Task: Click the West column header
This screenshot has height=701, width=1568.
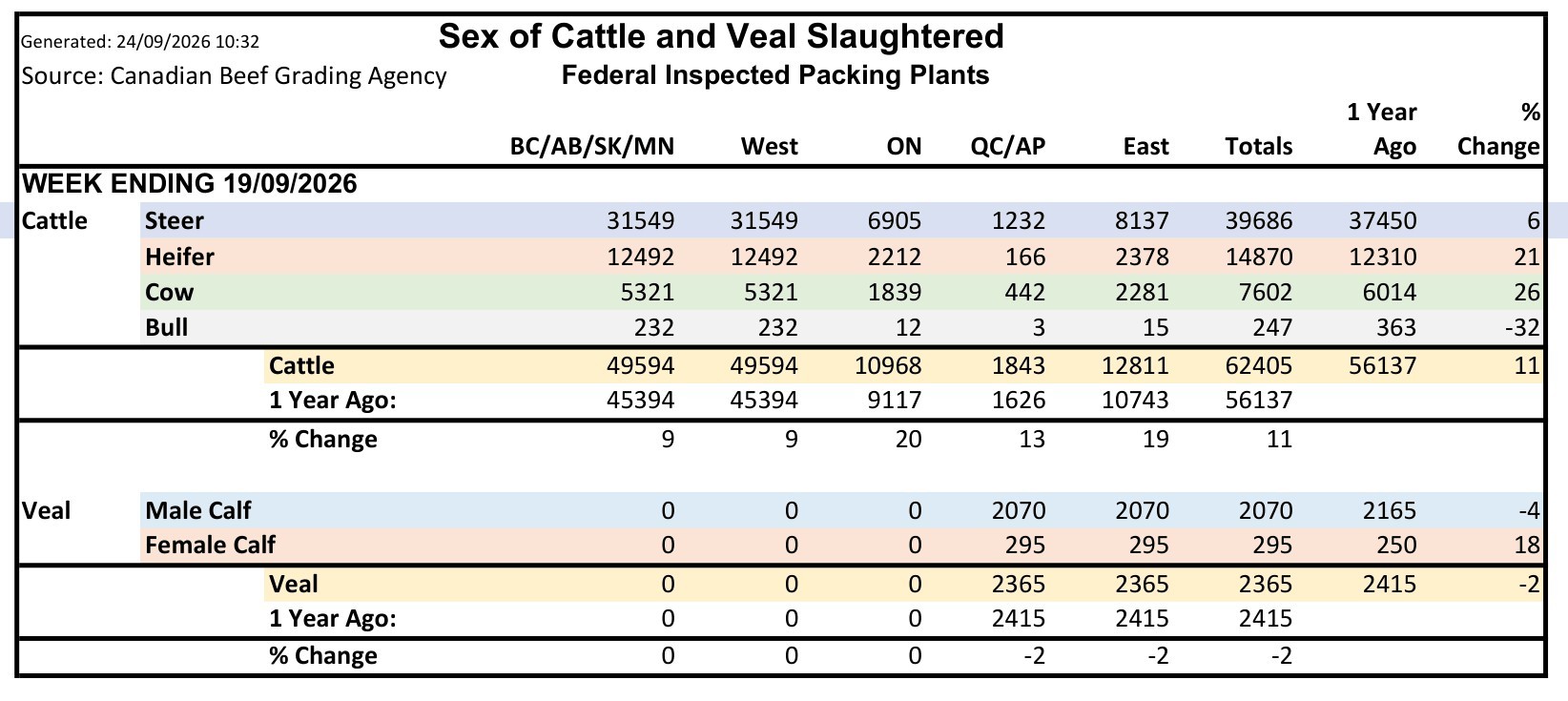Action: pyautogui.click(x=769, y=146)
